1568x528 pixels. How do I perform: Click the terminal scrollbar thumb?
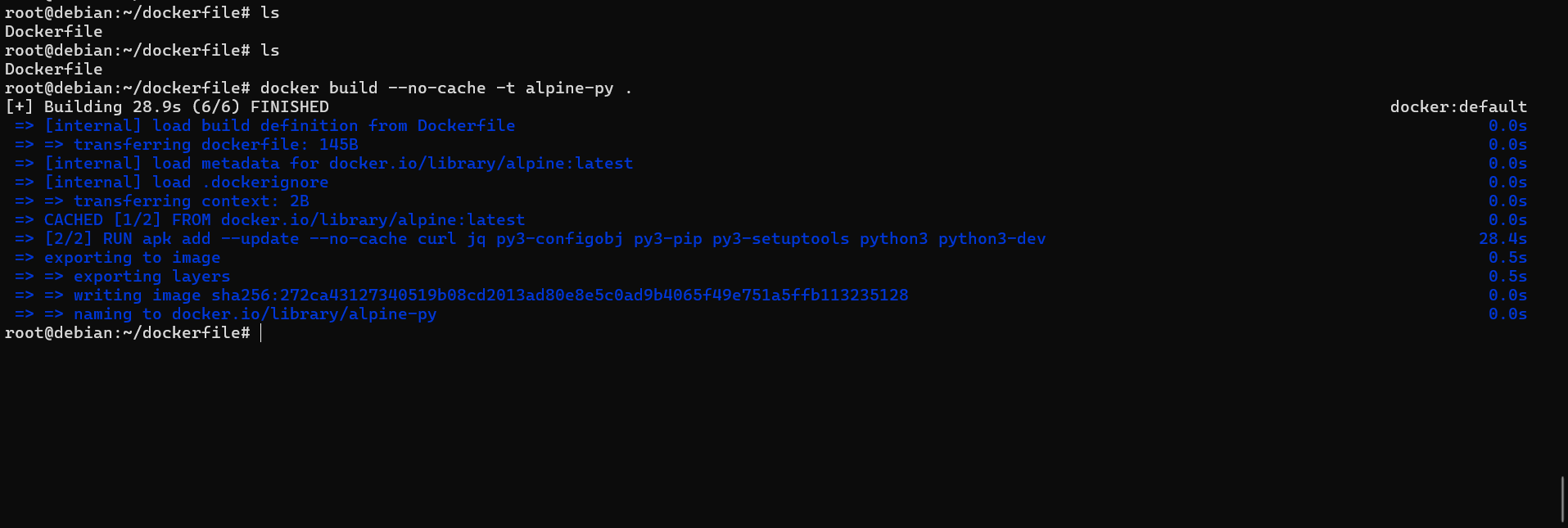[x=1563, y=499]
